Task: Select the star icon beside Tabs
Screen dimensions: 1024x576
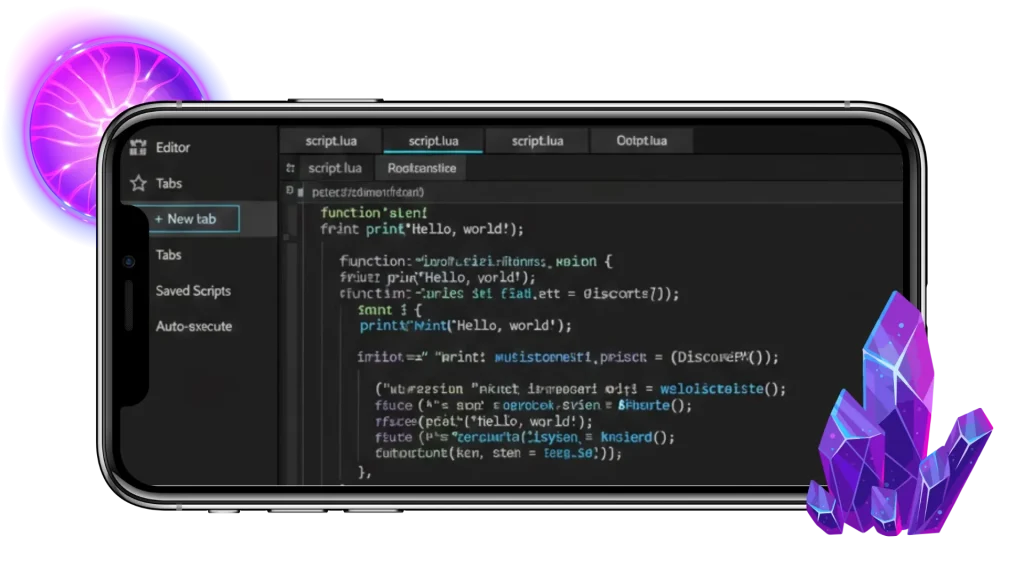Action: point(140,183)
